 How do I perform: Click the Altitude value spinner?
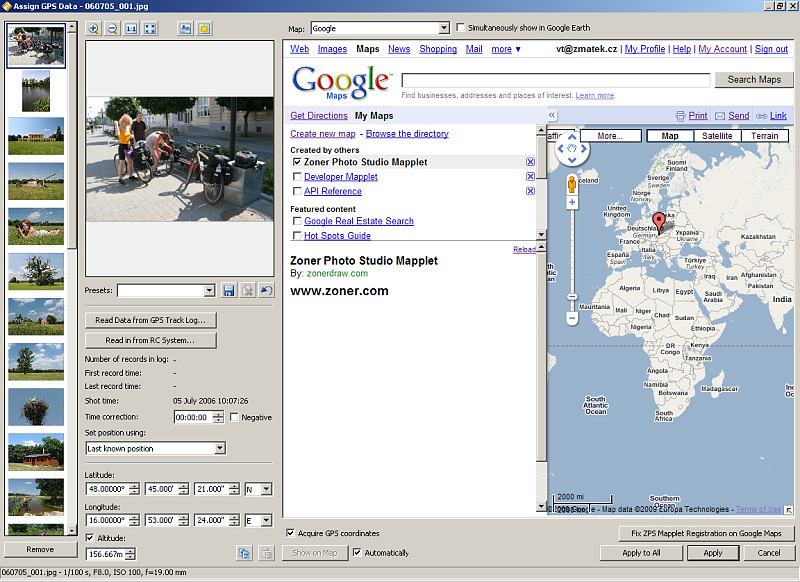click(131, 554)
